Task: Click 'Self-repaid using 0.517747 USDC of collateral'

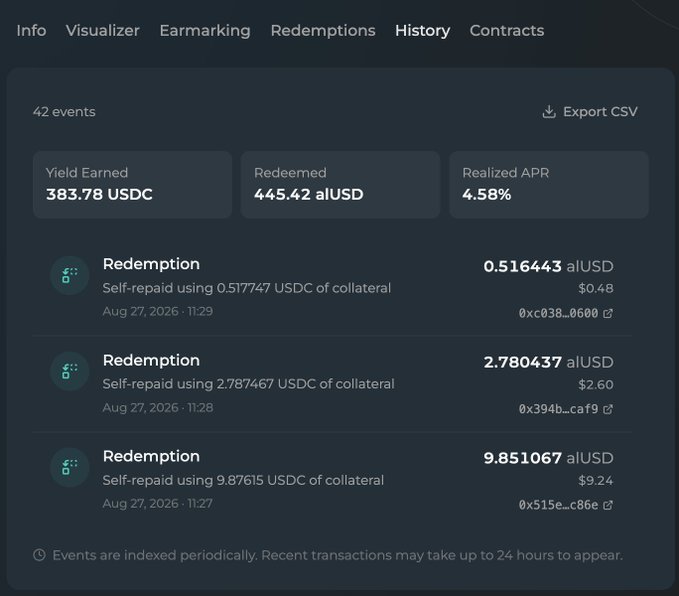Action: pyautogui.click(x=247, y=288)
